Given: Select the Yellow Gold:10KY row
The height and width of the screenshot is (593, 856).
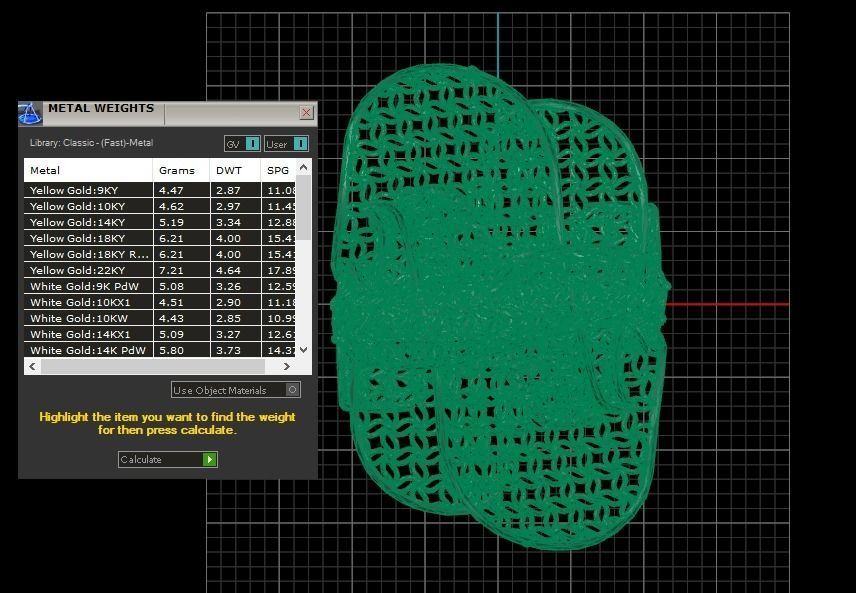Looking at the screenshot, I should pos(160,206).
